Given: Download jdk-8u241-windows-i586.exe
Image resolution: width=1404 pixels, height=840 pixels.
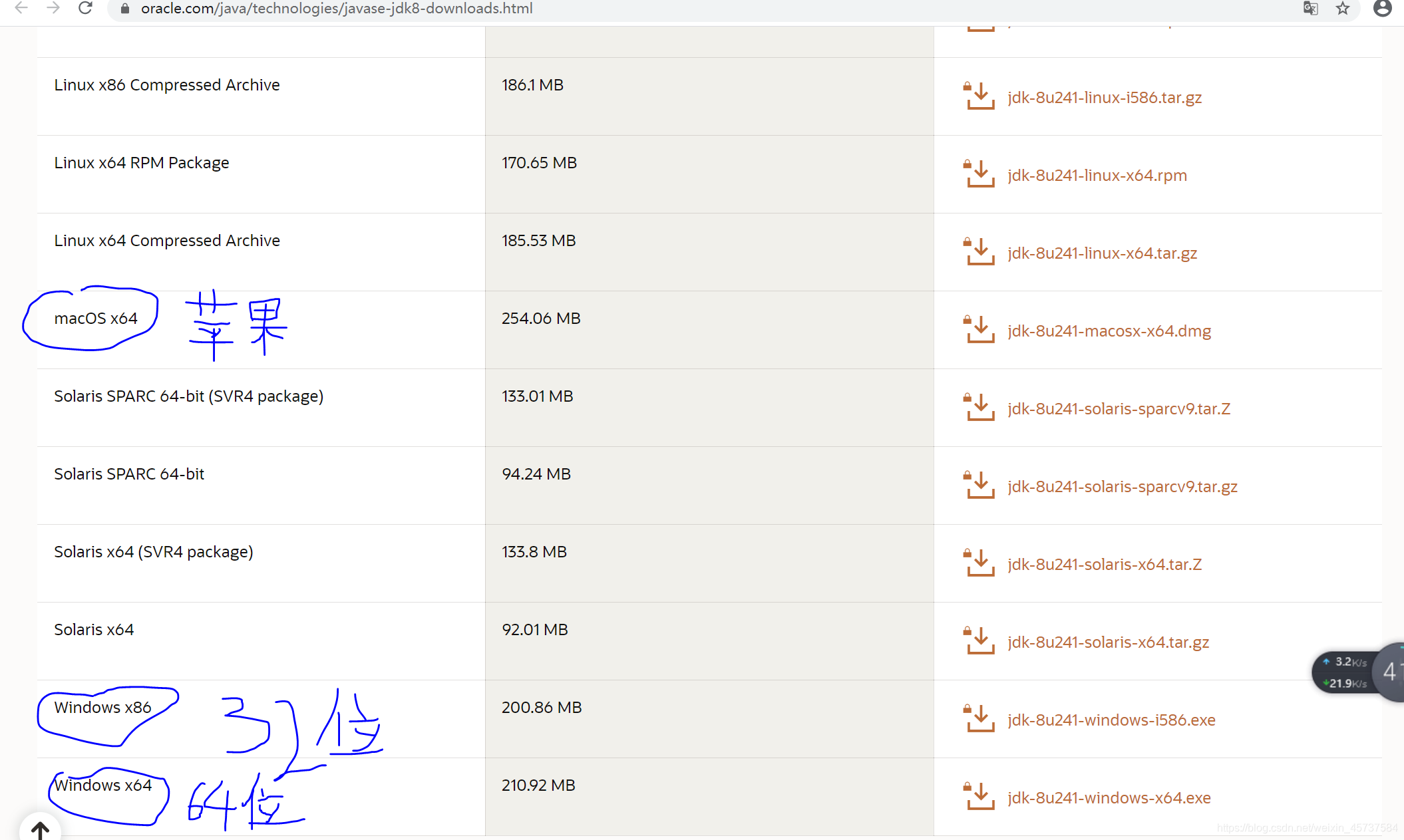Looking at the screenshot, I should (x=1111, y=720).
